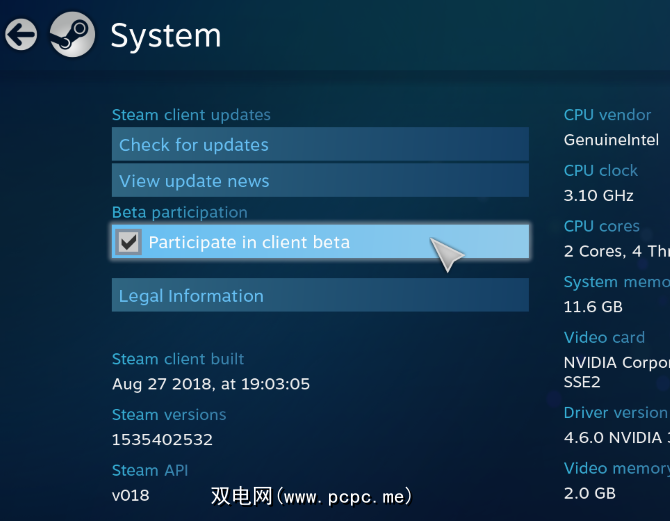The height and width of the screenshot is (521, 670).
Task: Select the Steam client built label
Action: pyautogui.click(x=178, y=359)
